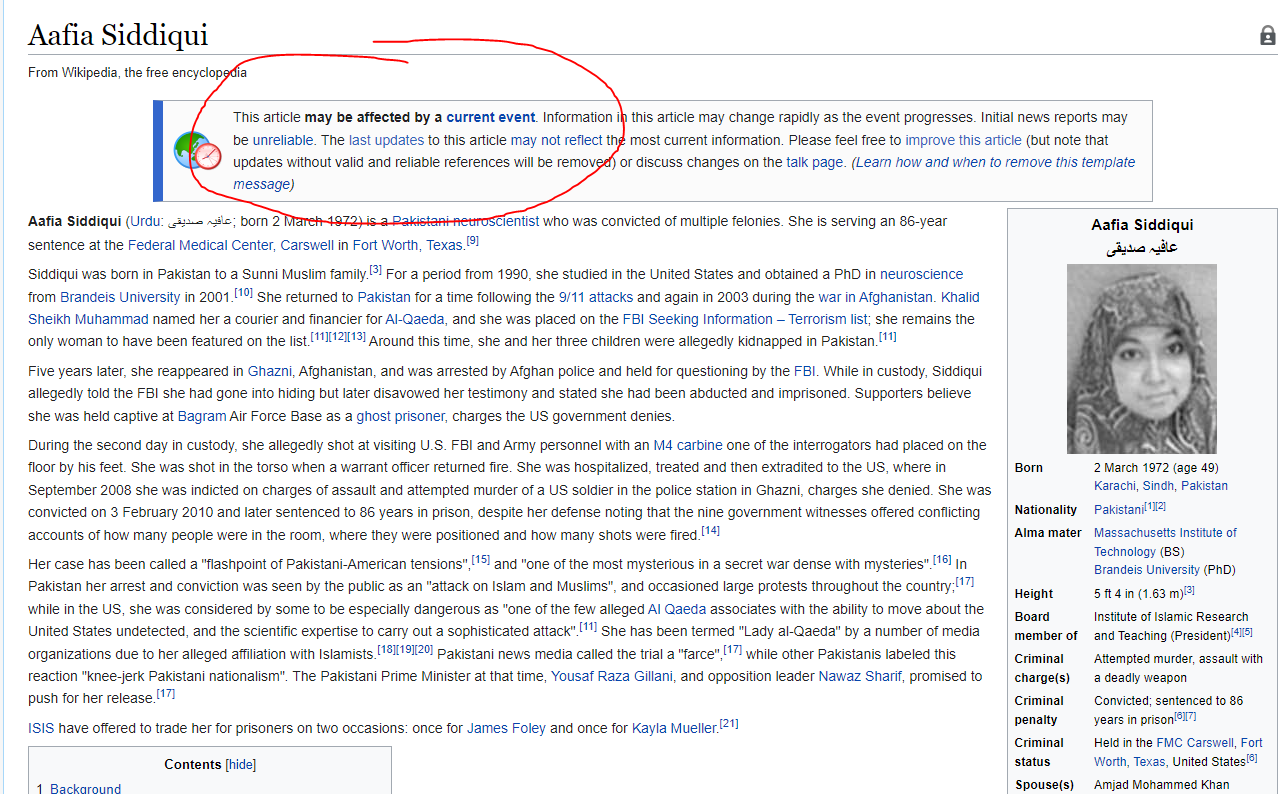Click citation [16] after 'dense with mysteries'

[943, 560]
